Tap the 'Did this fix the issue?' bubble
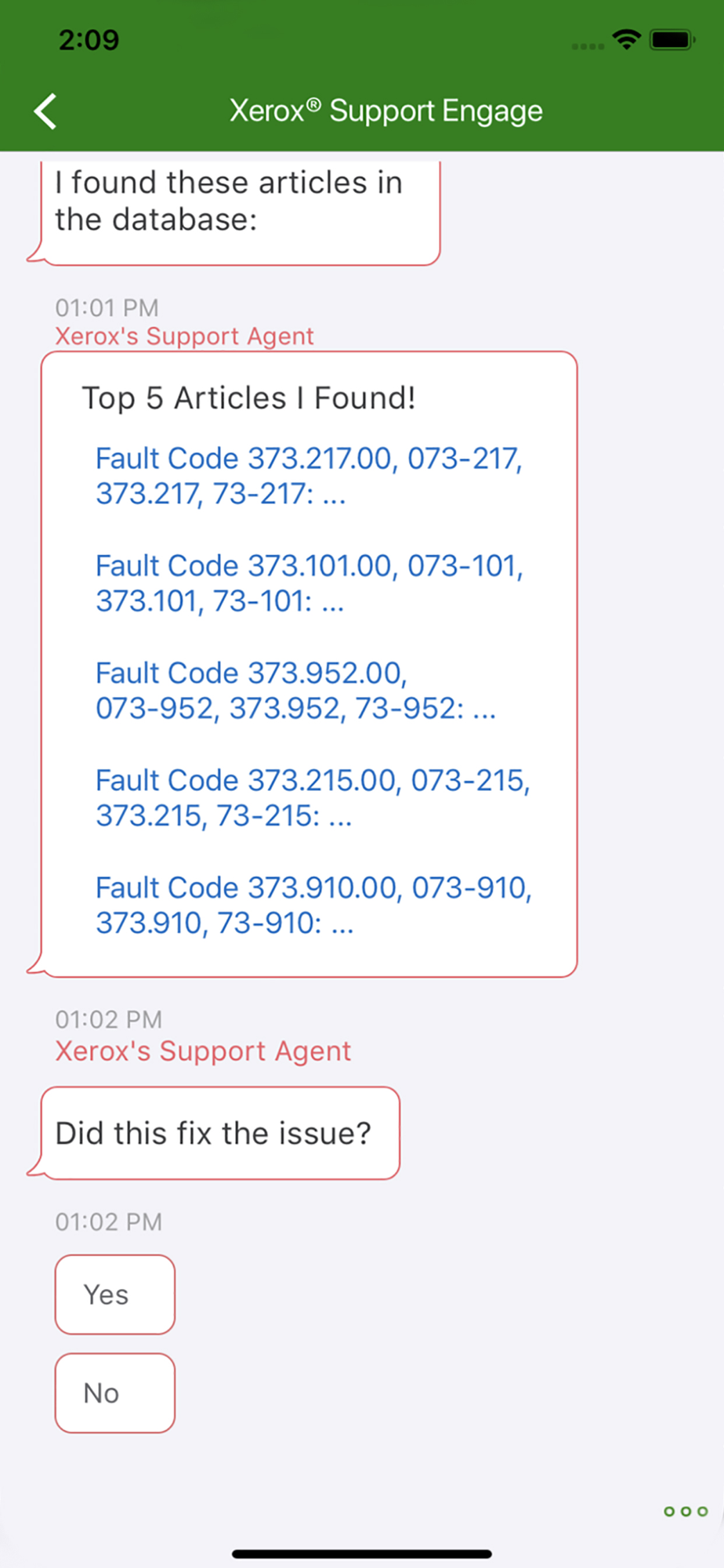This screenshot has width=724, height=1568. point(219,1133)
